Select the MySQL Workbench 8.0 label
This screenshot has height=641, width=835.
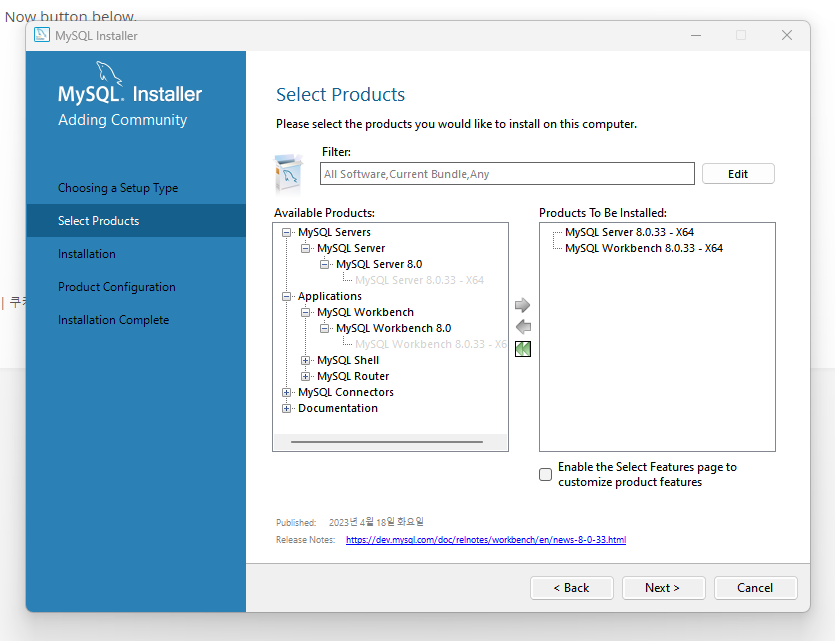click(394, 328)
